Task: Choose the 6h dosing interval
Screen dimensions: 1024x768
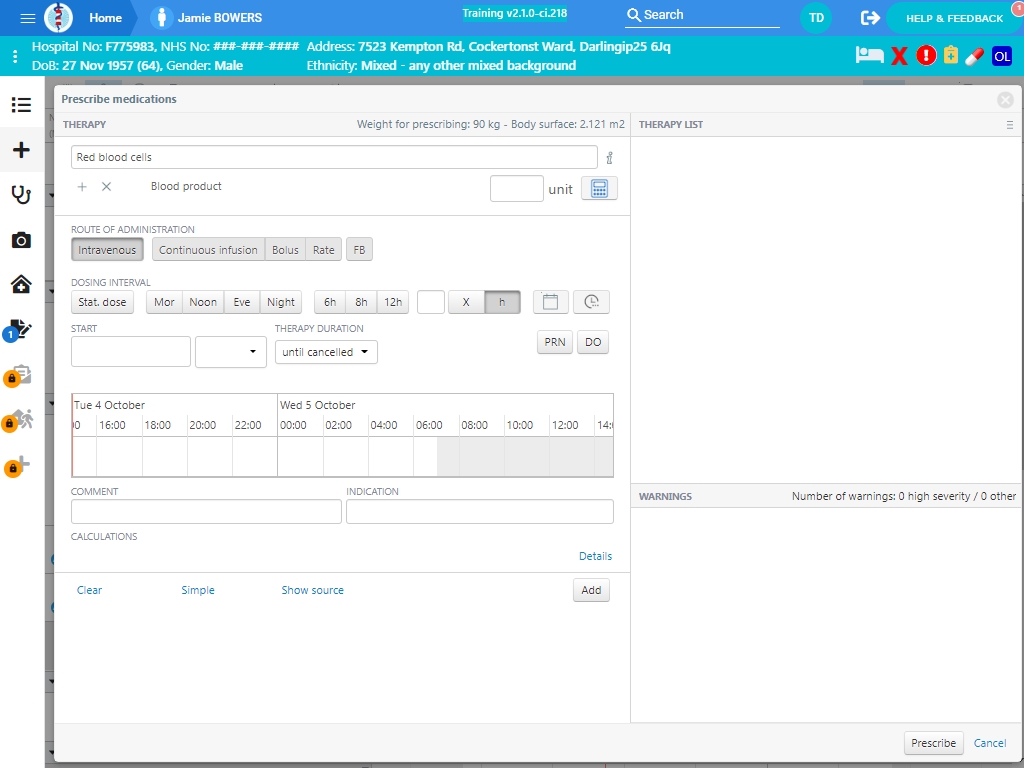Action: 330,302
